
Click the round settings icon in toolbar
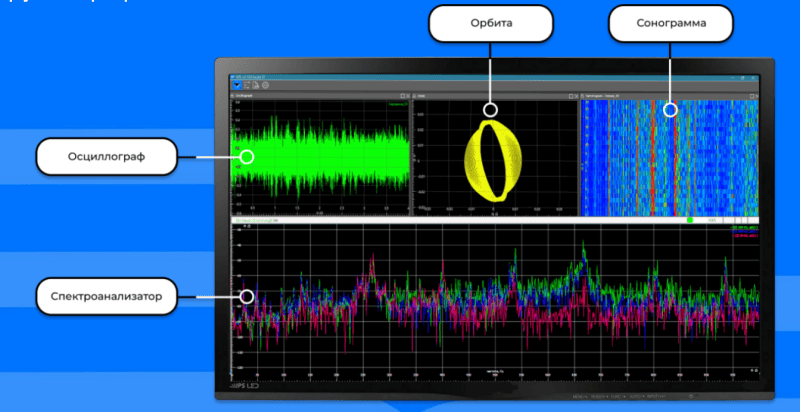pos(265,86)
